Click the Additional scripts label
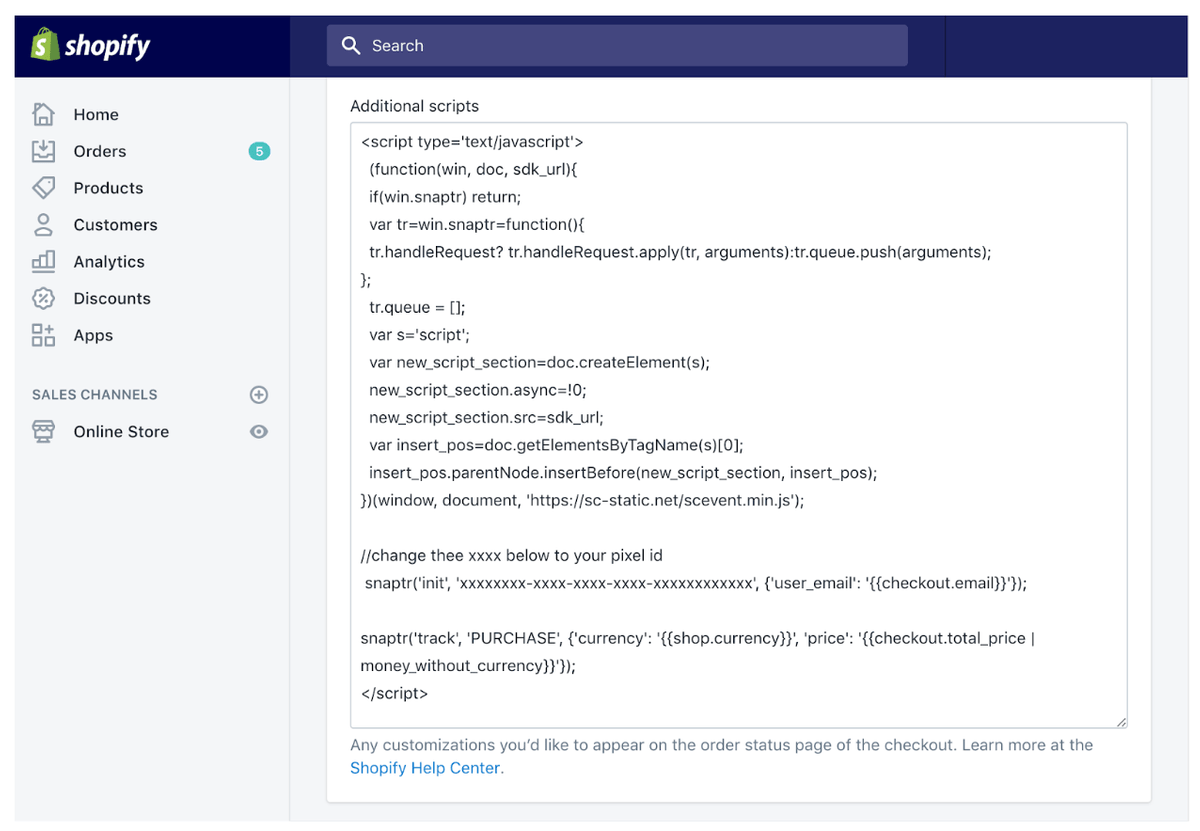The image size is (1200, 831). pos(414,105)
